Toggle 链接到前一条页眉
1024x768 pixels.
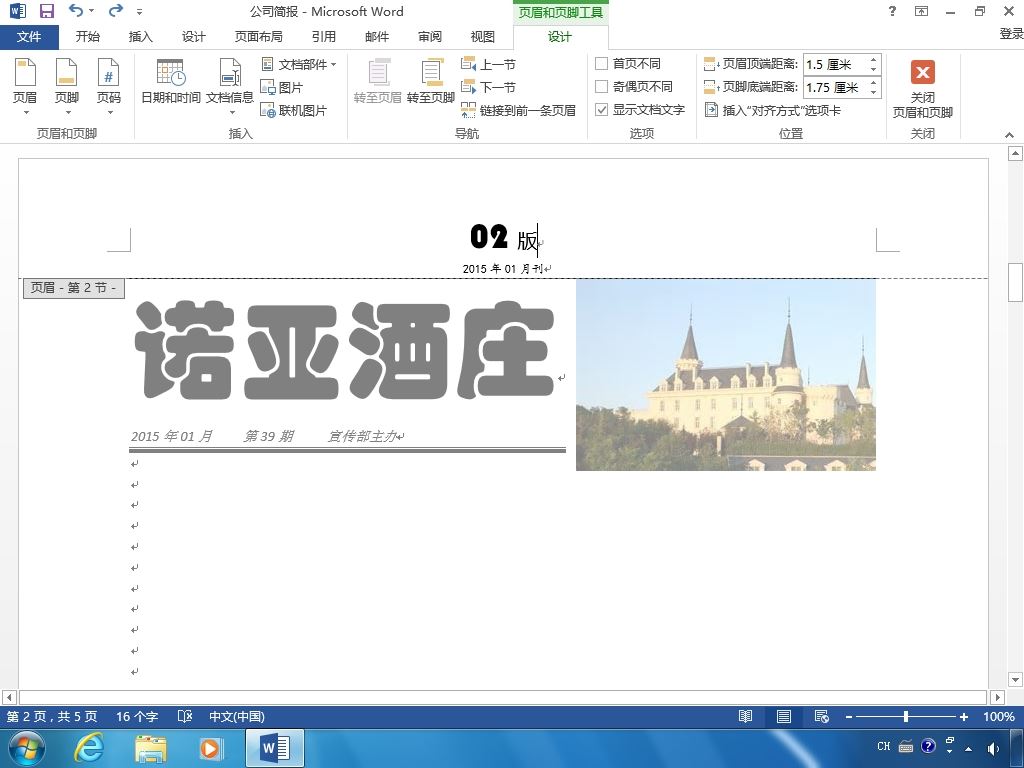point(519,110)
